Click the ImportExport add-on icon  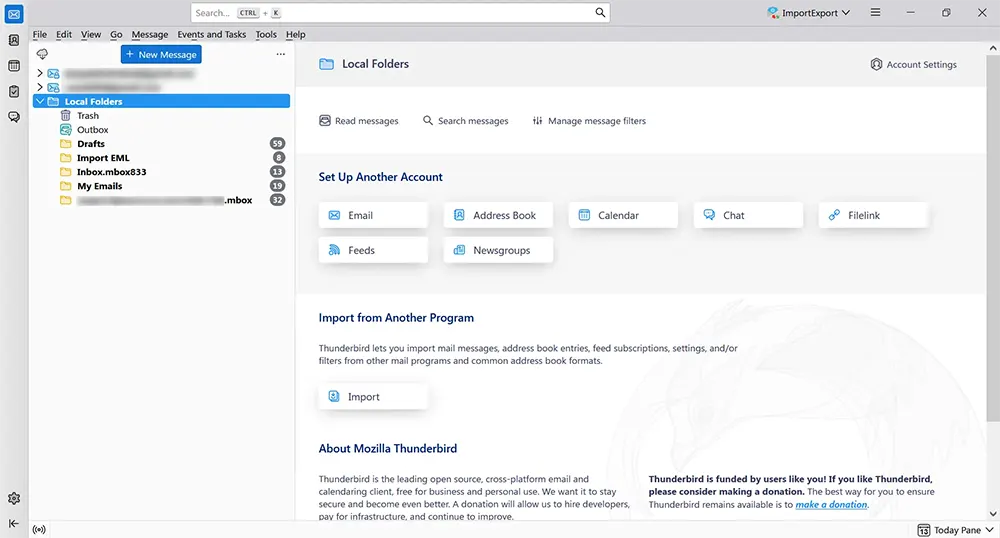click(773, 13)
